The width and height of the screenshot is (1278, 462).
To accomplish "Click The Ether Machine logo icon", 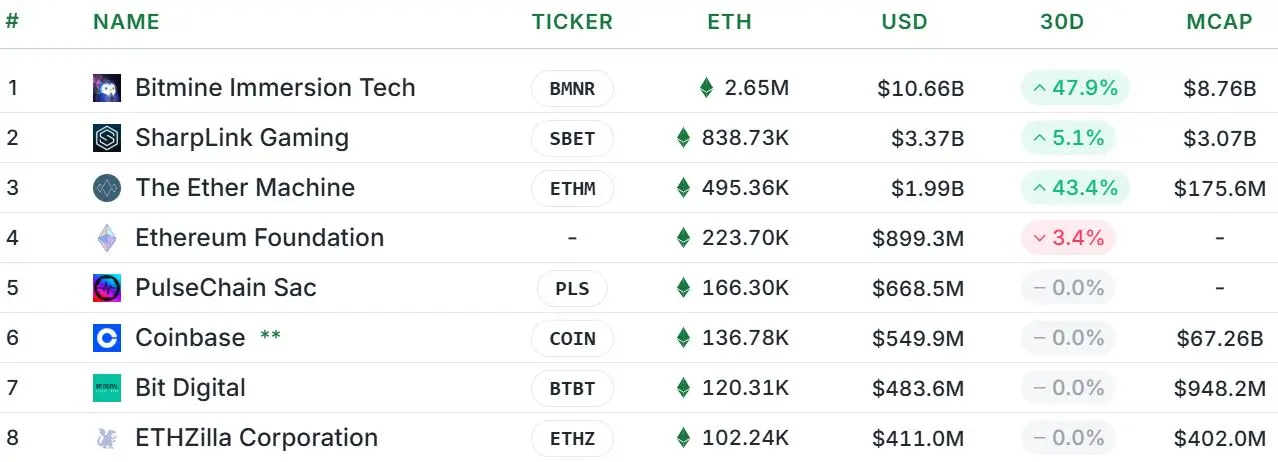I will (x=107, y=188).
